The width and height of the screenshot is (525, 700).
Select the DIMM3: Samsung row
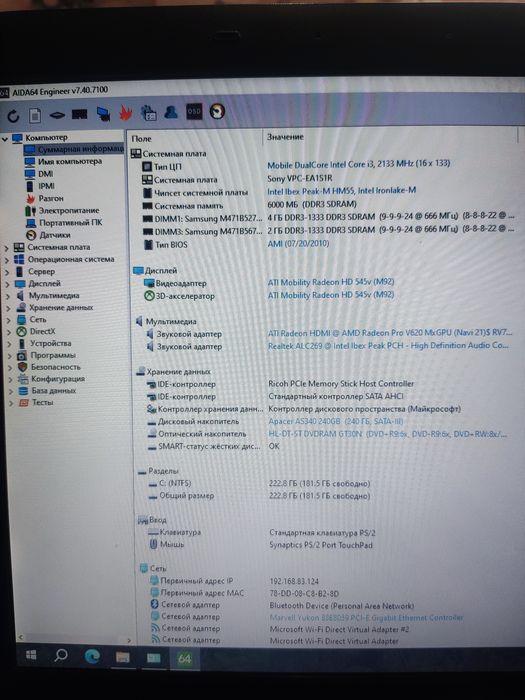(x=328, y=231)
